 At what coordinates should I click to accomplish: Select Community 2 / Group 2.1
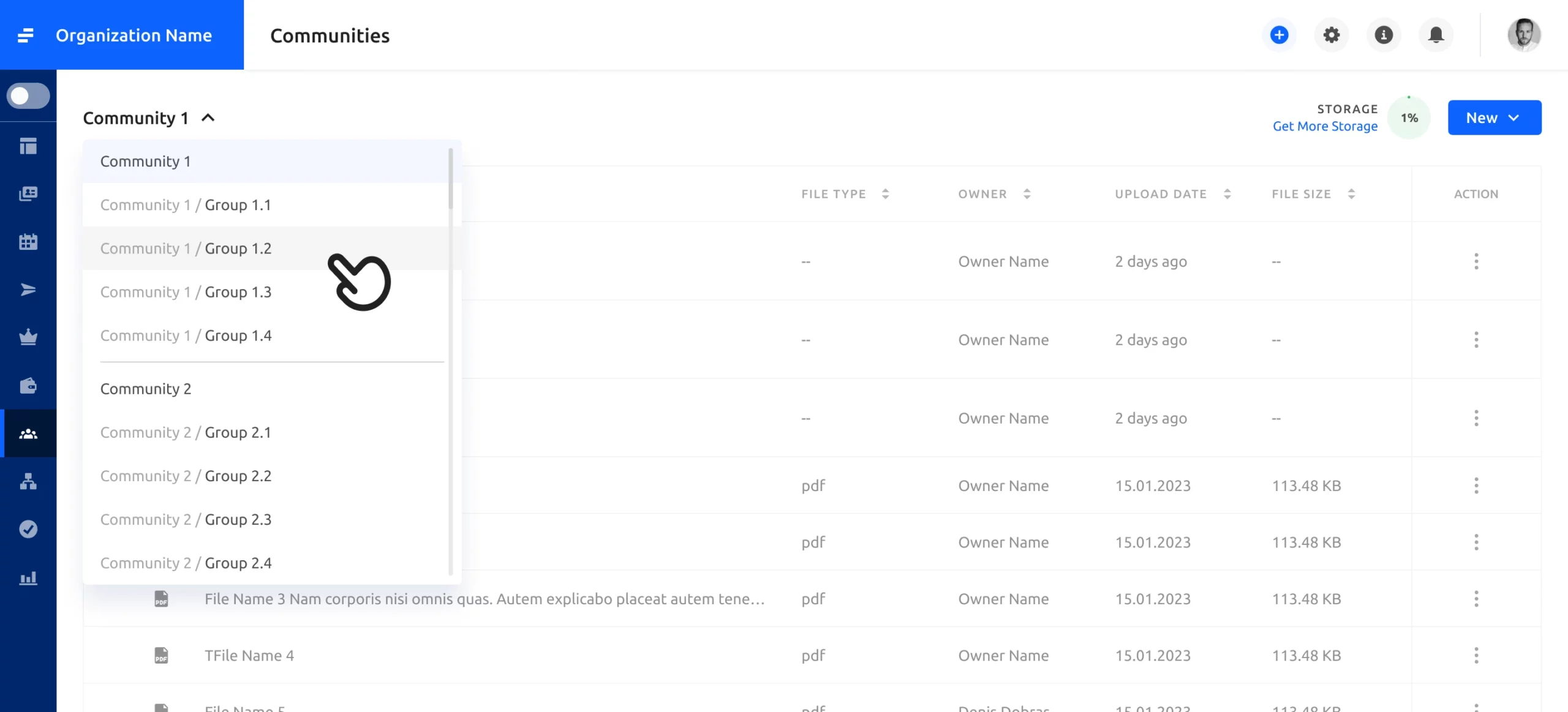tap(266, 432)
